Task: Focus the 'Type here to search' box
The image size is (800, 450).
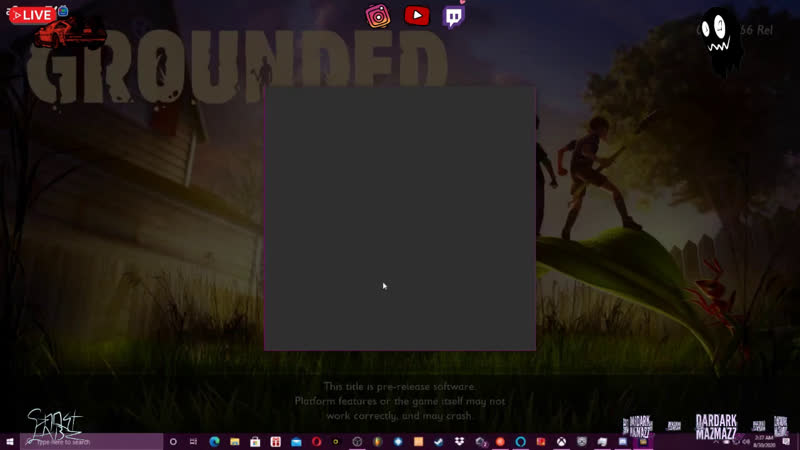Action: pyautogui.click(x=92, y=442)
